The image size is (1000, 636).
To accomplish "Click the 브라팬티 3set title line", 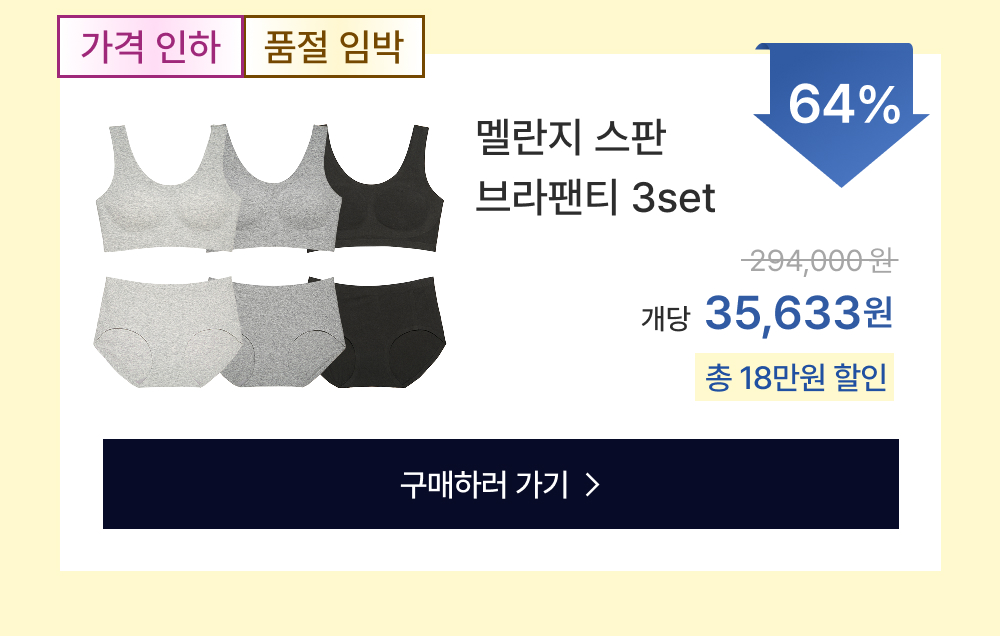I will click(595, 197).
